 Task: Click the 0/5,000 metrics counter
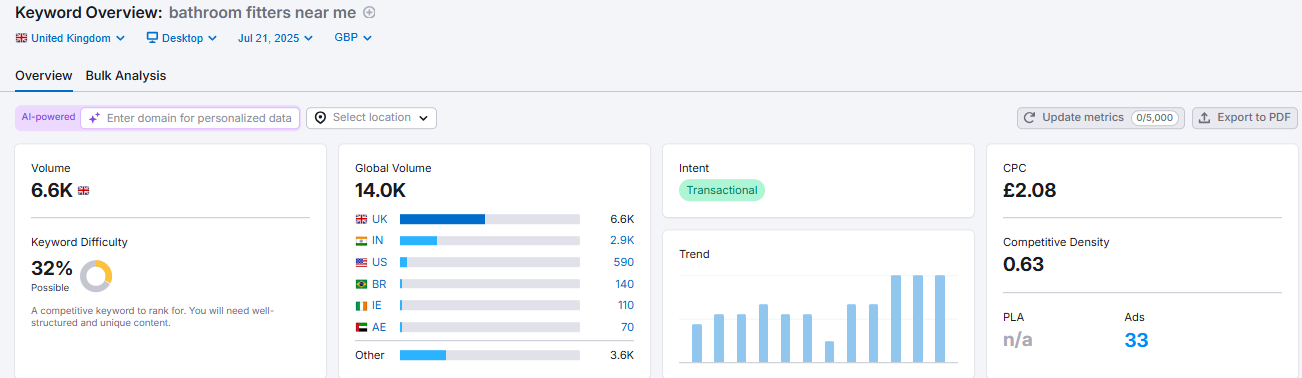(x=1155, y=118)
